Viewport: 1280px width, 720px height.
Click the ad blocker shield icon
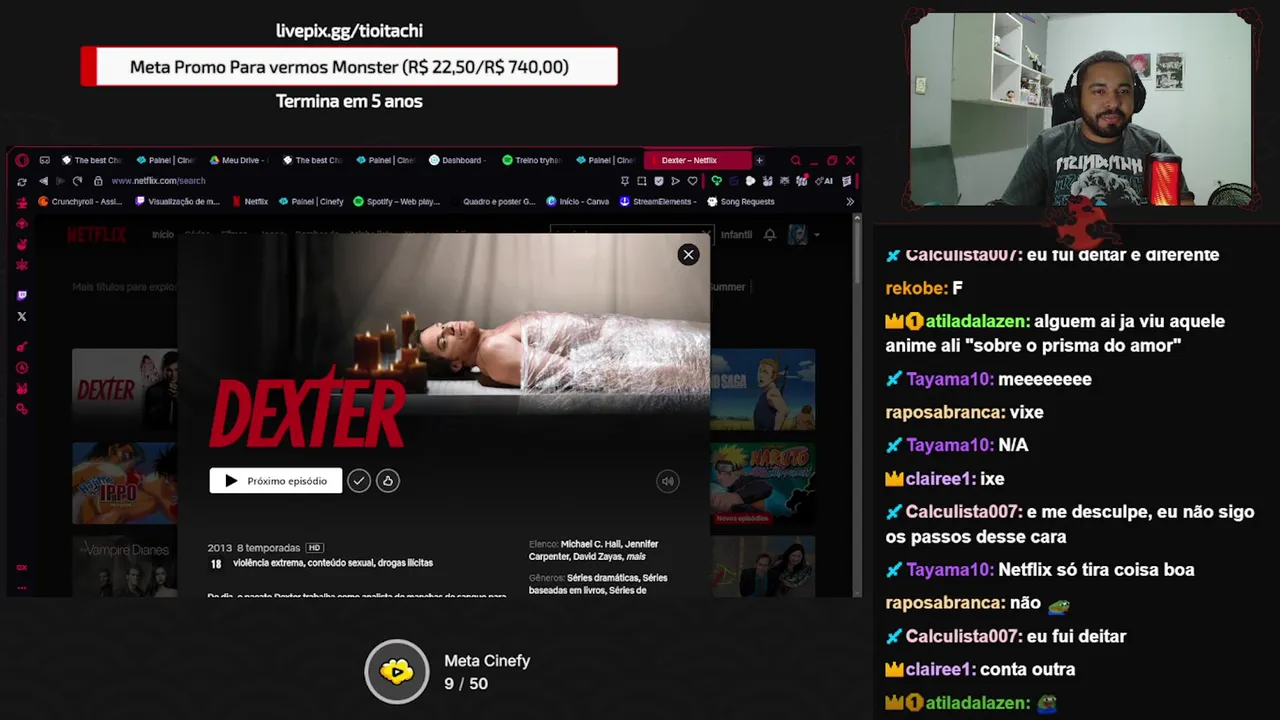[x=658, y=181]
